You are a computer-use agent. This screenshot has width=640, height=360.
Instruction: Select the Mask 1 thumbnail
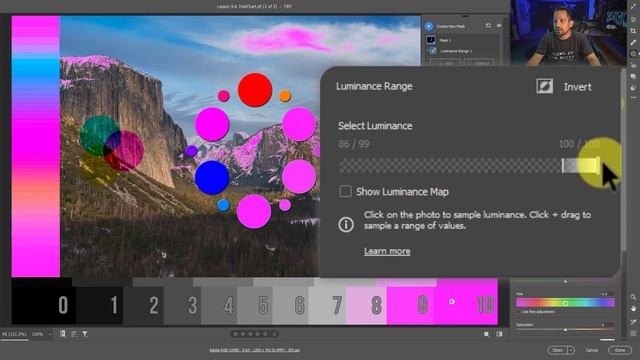[x=431, y=40]
